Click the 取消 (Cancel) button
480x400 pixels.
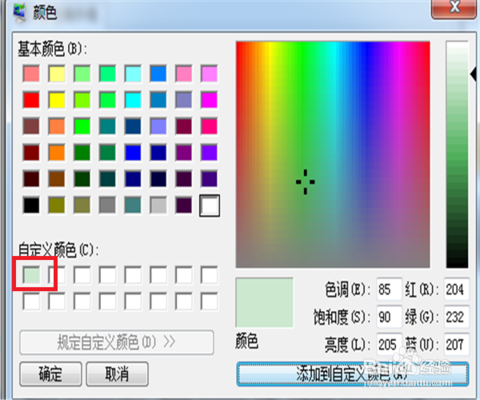117,374
